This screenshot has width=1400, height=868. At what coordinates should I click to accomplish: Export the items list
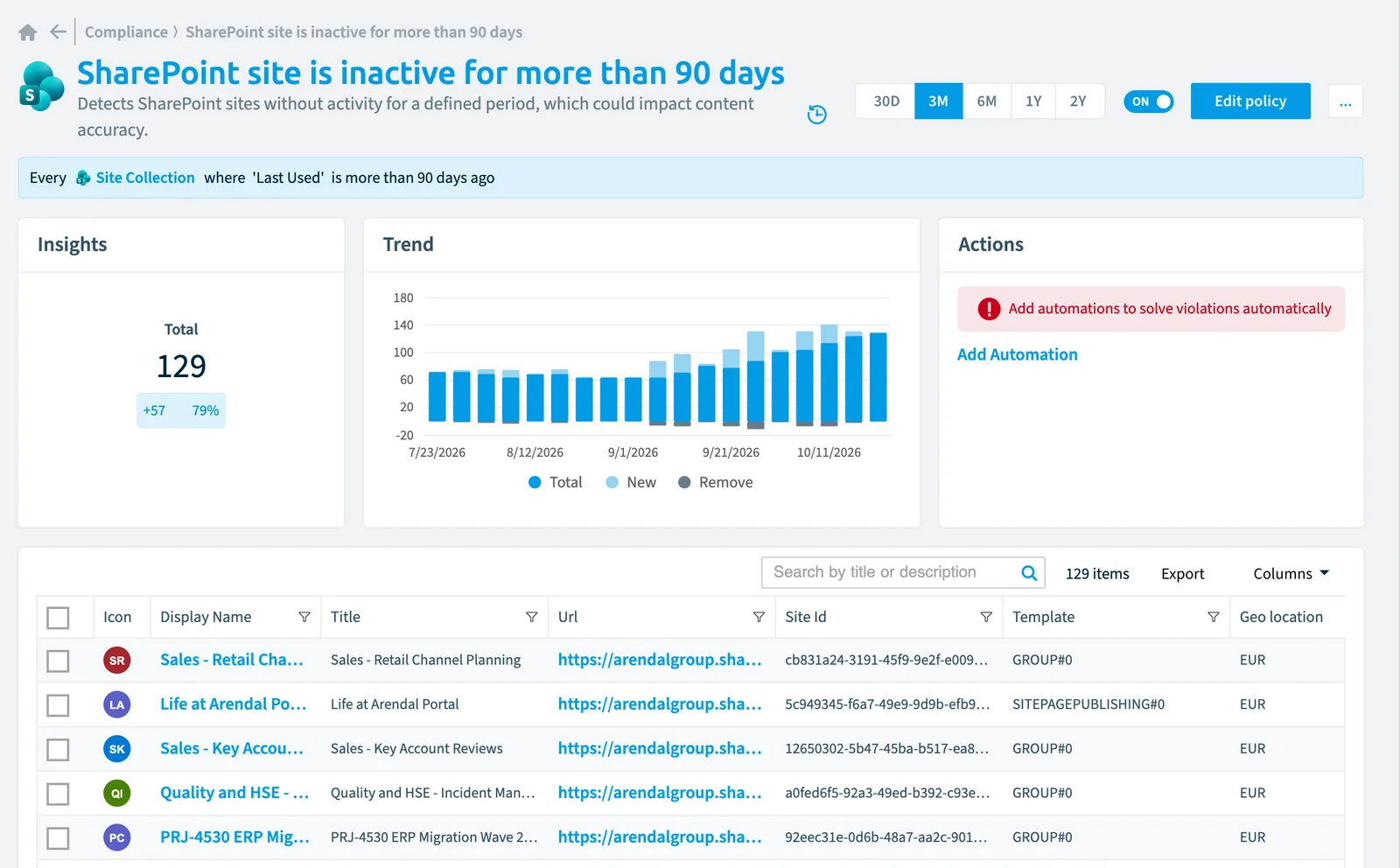[1183, 574]
